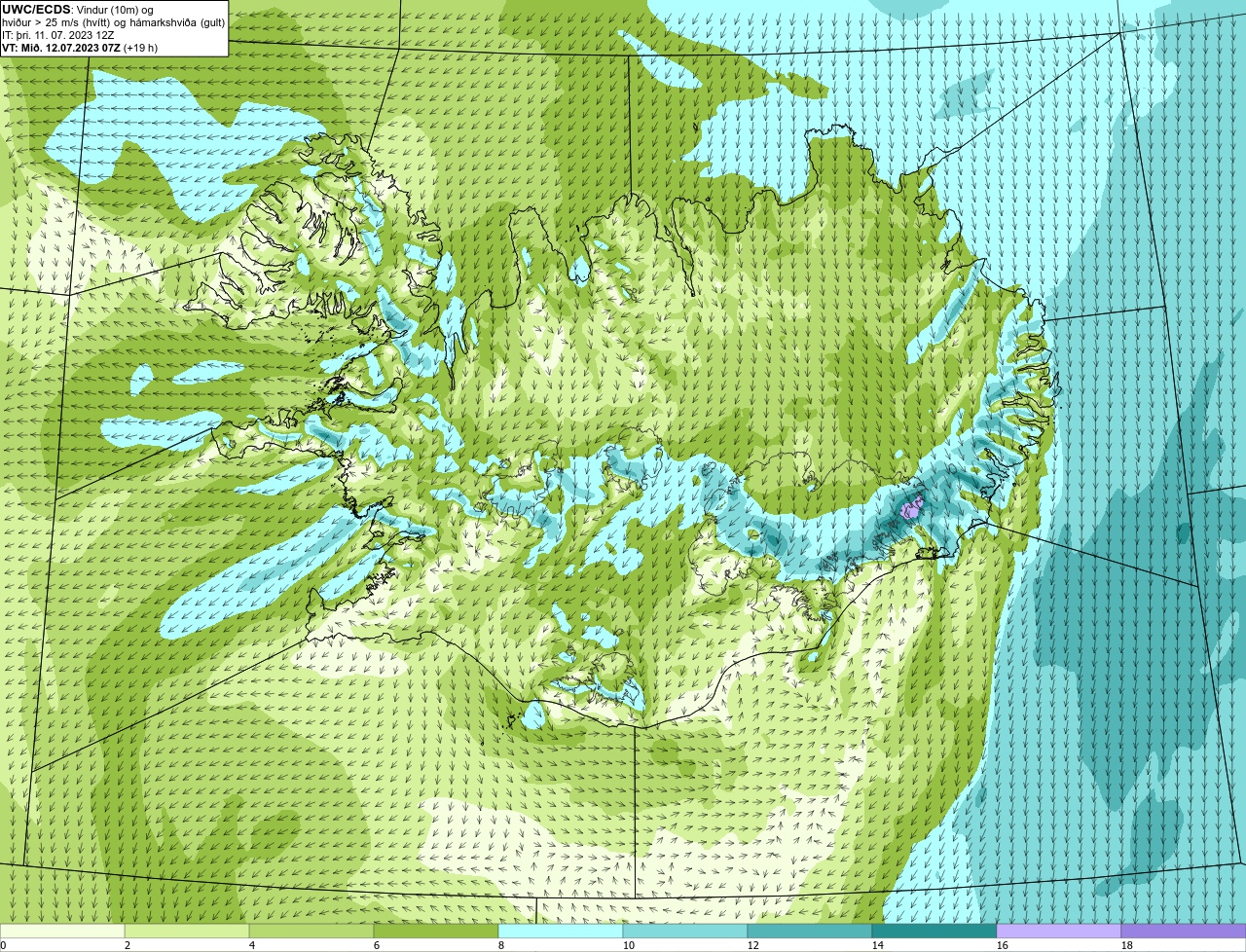Viewport: 1246px width, 952px height.
Task: Pick the 10–12 m/s turquoise scale segment
Action: tap(685, 931)
